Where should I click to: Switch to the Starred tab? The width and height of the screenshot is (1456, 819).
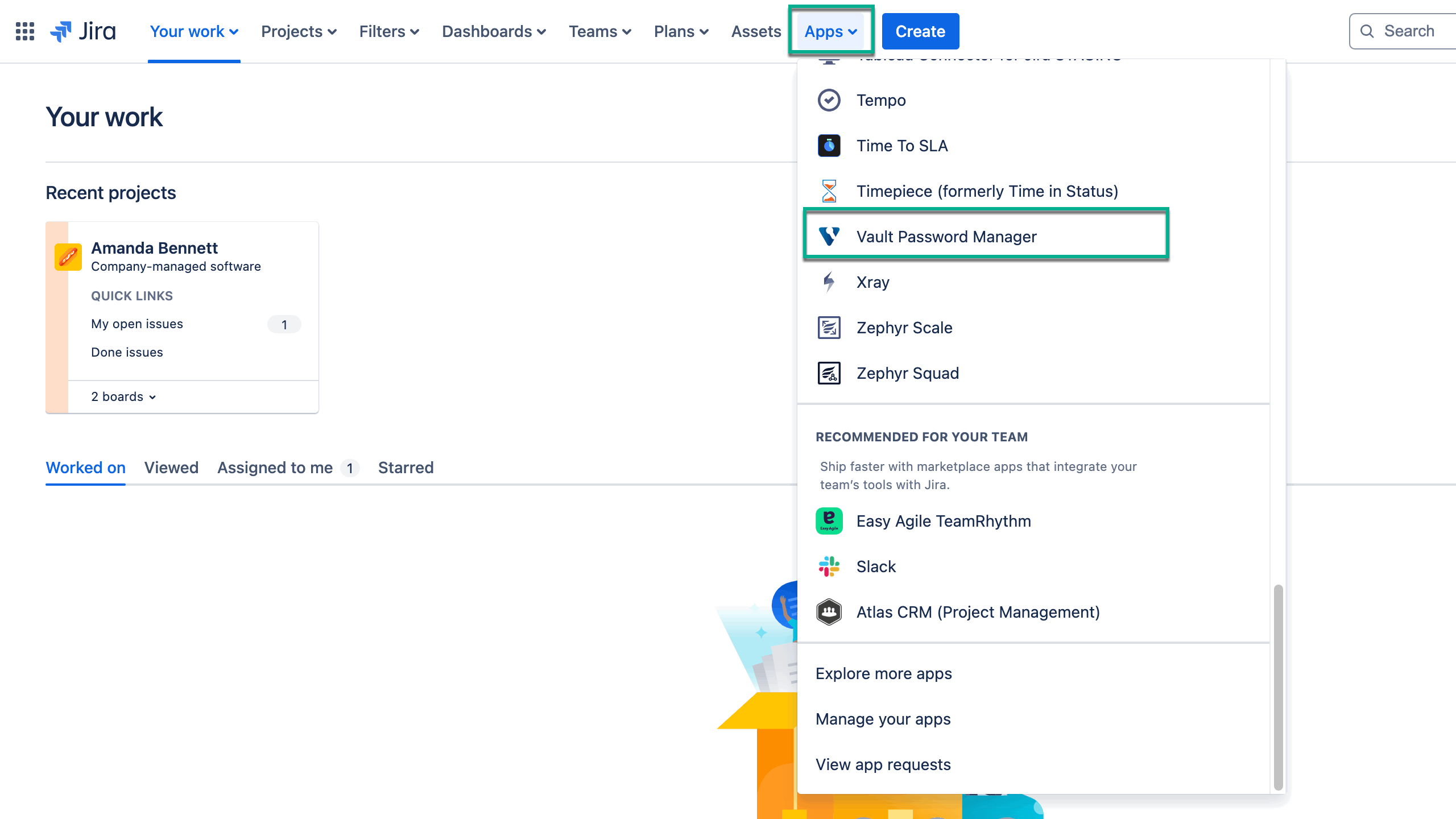[x=406, y=468]
